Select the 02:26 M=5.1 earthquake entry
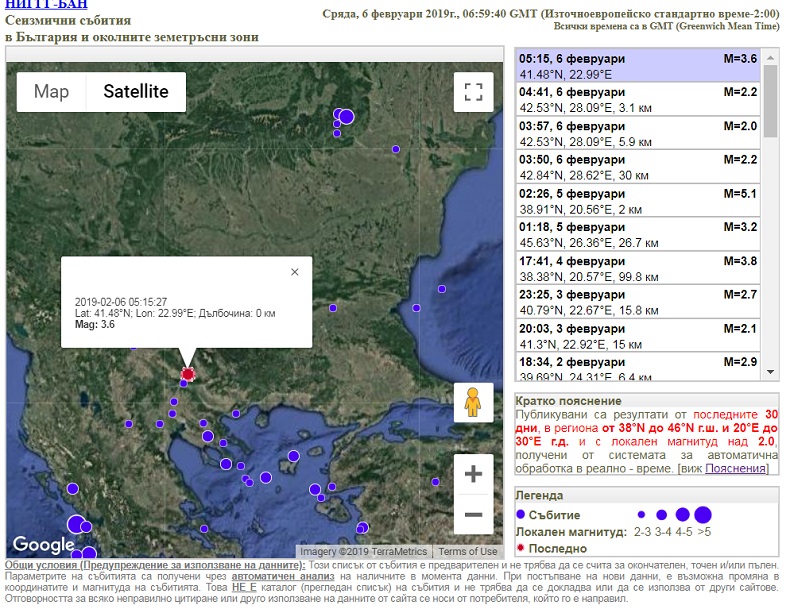Image resolution: width=790 pixels, height=609 pixels. (x=637, y=202)
